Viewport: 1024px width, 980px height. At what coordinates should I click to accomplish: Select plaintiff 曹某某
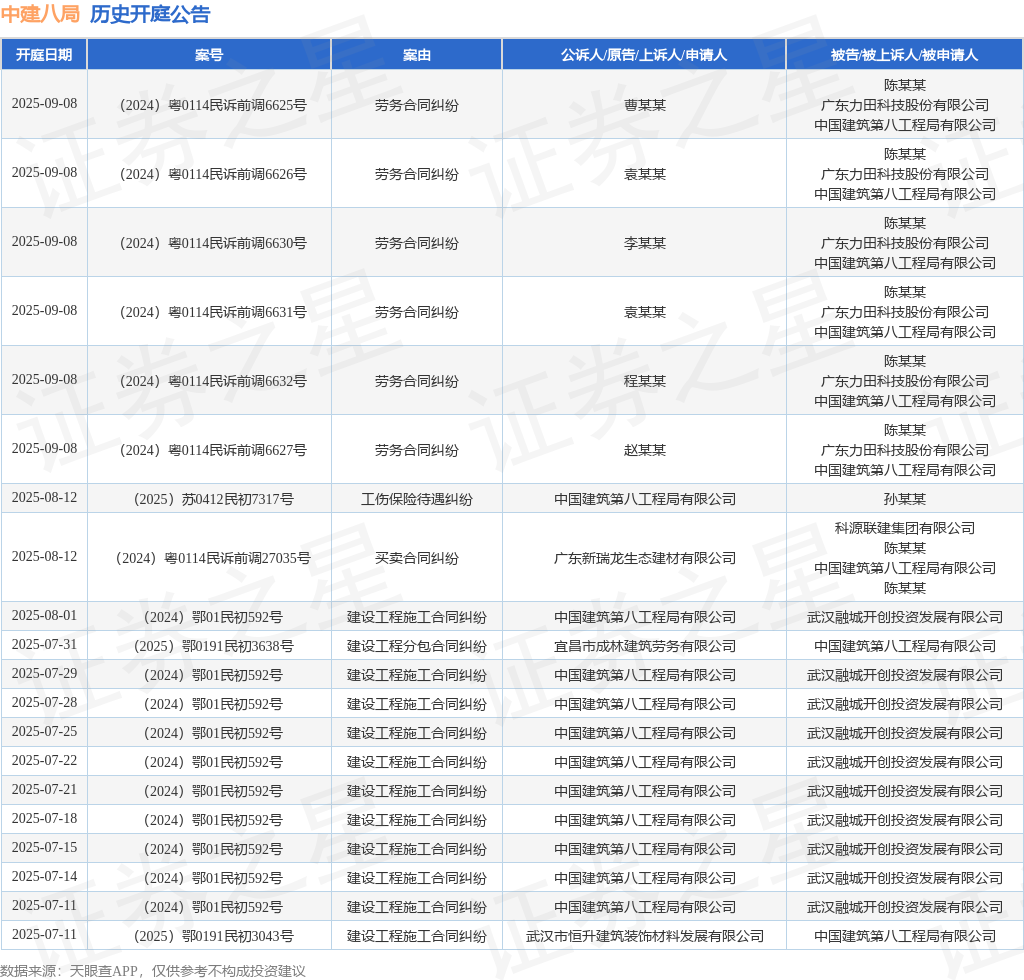coord(645,105)
